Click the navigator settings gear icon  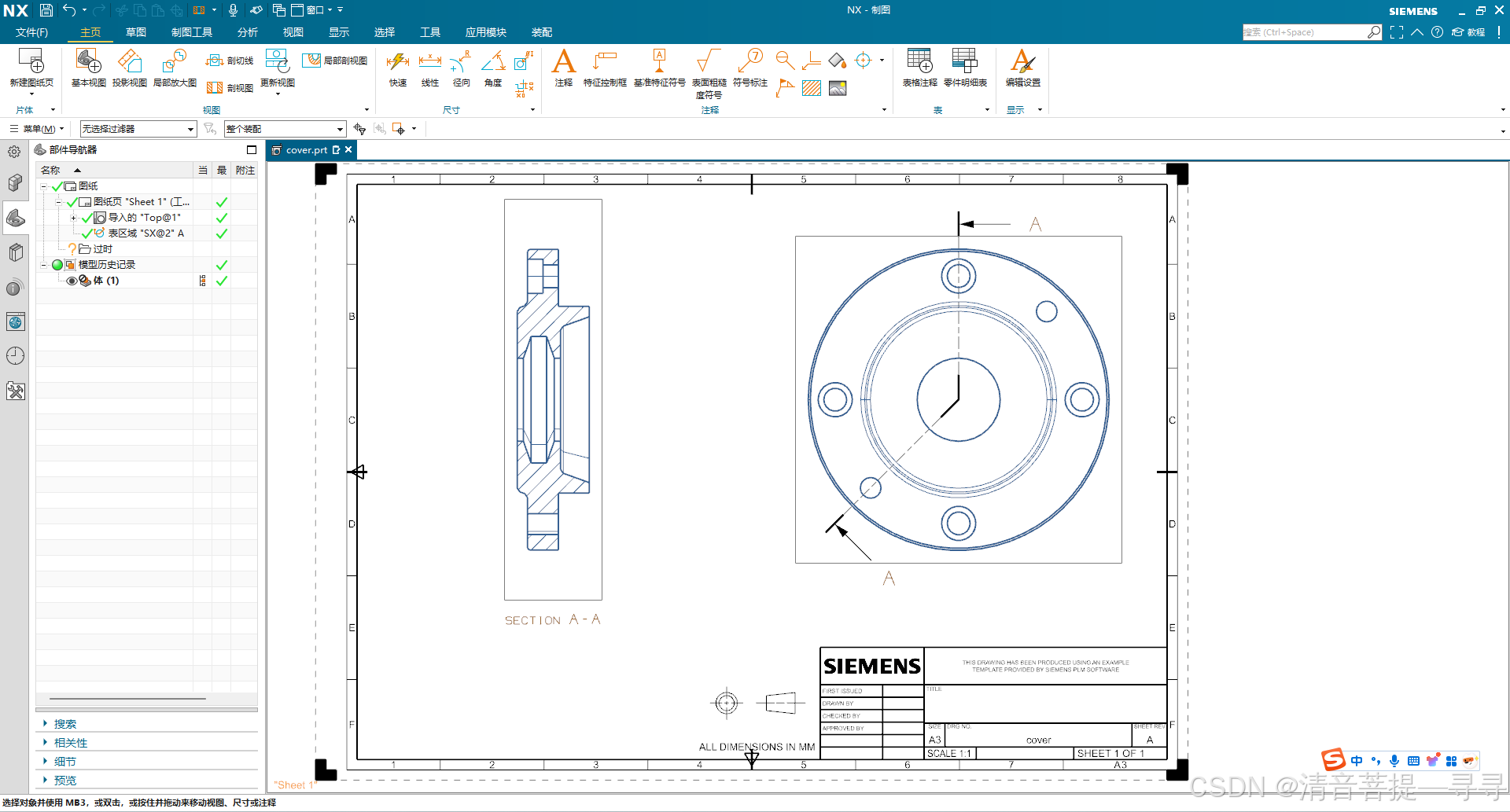pos(15,152)
